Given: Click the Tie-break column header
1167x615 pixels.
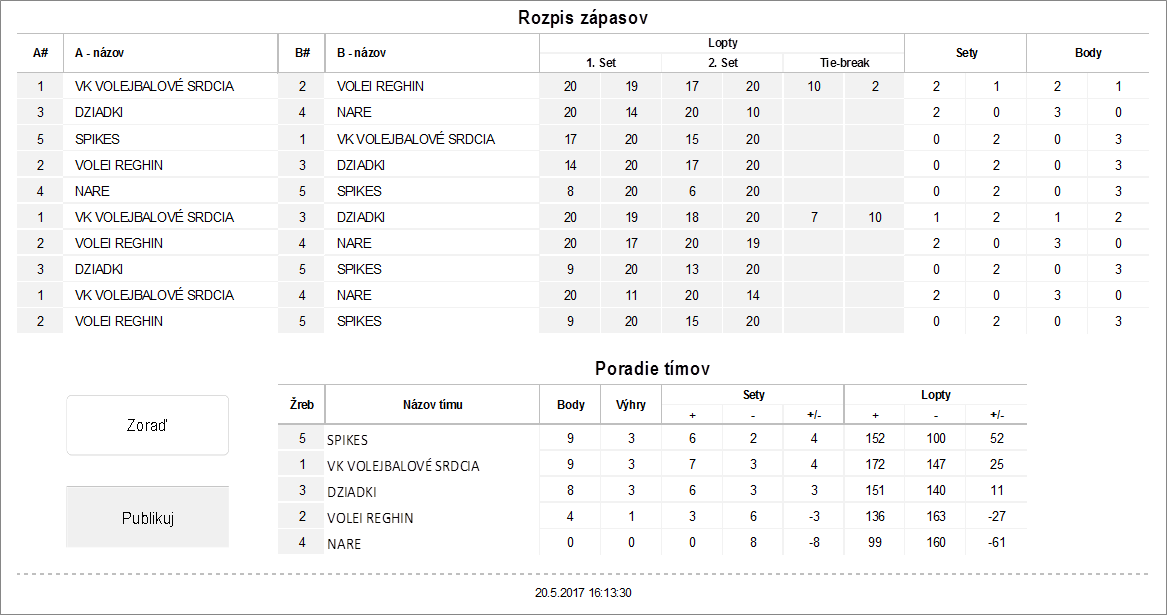Looking at the screenshot, I should 843,62.
